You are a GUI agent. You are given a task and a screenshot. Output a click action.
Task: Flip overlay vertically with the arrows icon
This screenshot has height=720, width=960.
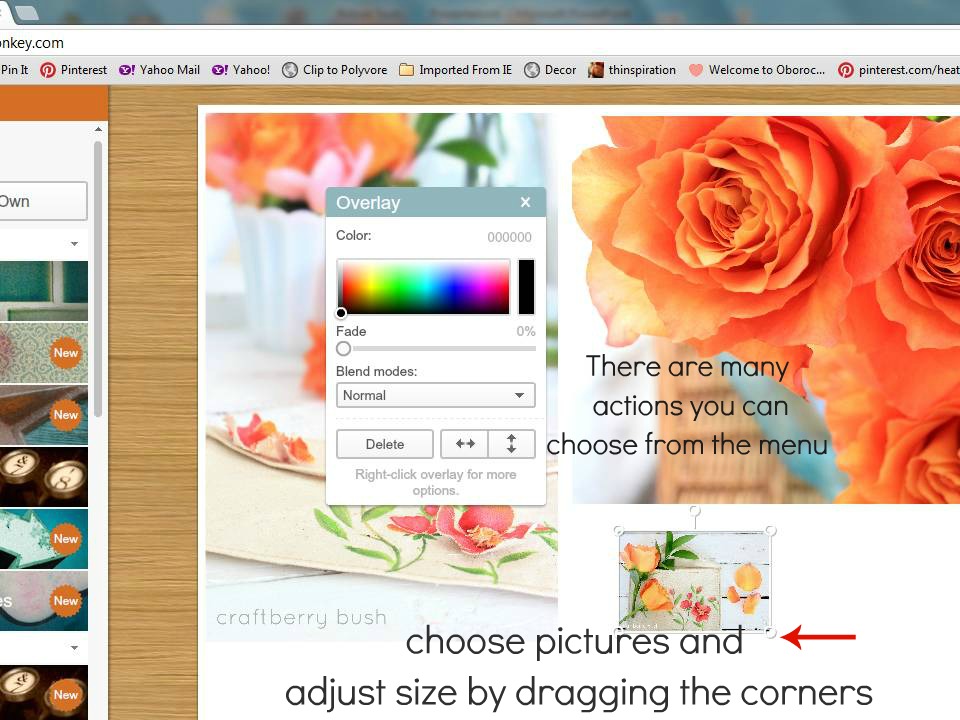[512, 444]
